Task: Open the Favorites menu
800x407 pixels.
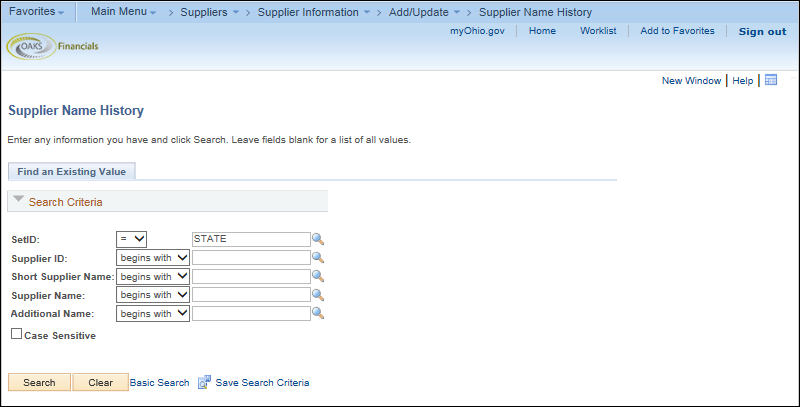Action: [x=36, y=11]
